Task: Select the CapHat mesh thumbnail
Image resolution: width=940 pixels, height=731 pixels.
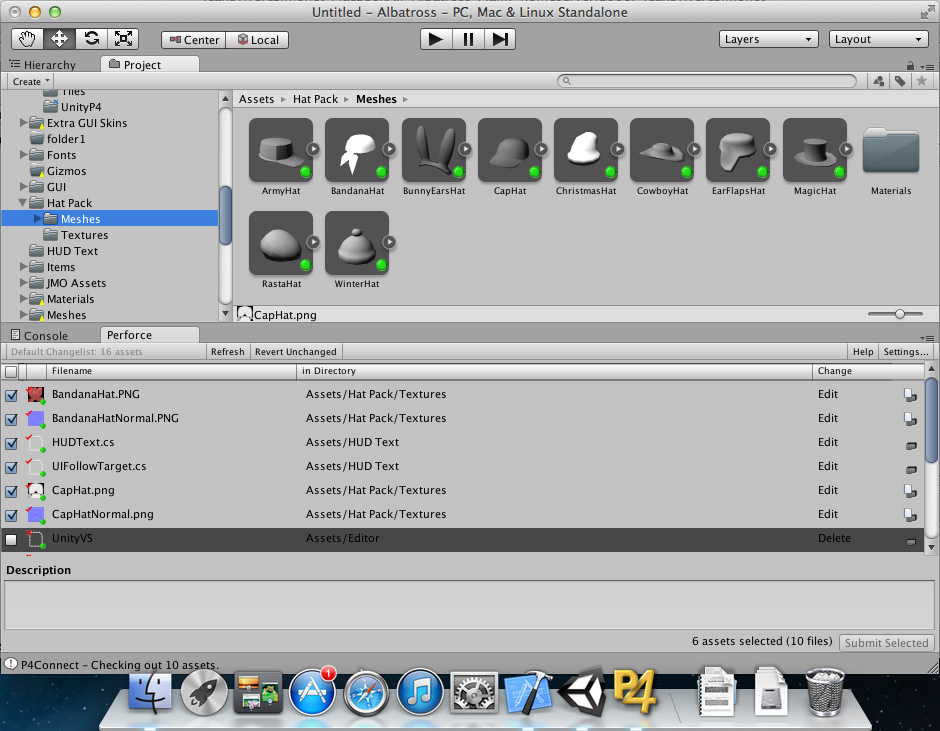Action: point(510,150)
